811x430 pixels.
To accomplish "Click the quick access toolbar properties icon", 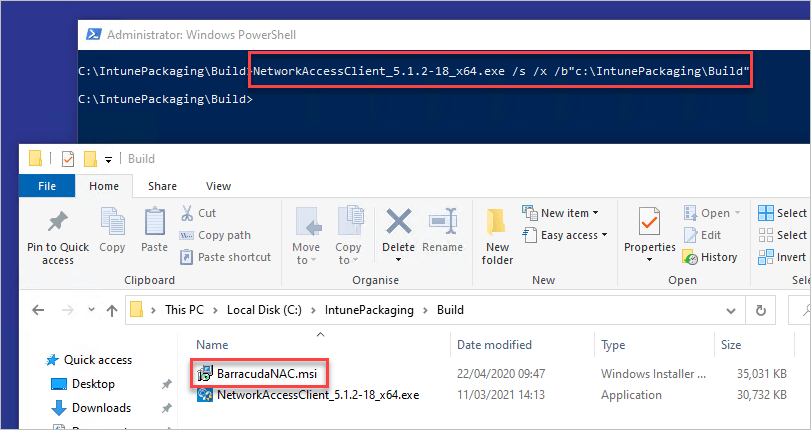I will pyautogui.click(x=68, y=159).
